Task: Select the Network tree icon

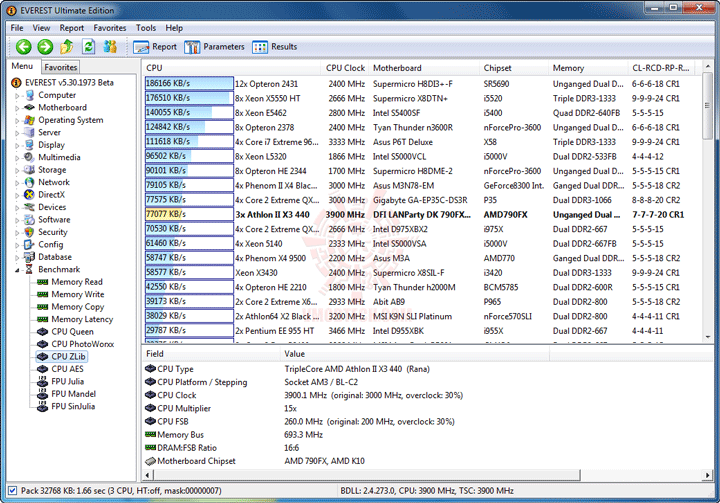Action: tap(30, 182)
